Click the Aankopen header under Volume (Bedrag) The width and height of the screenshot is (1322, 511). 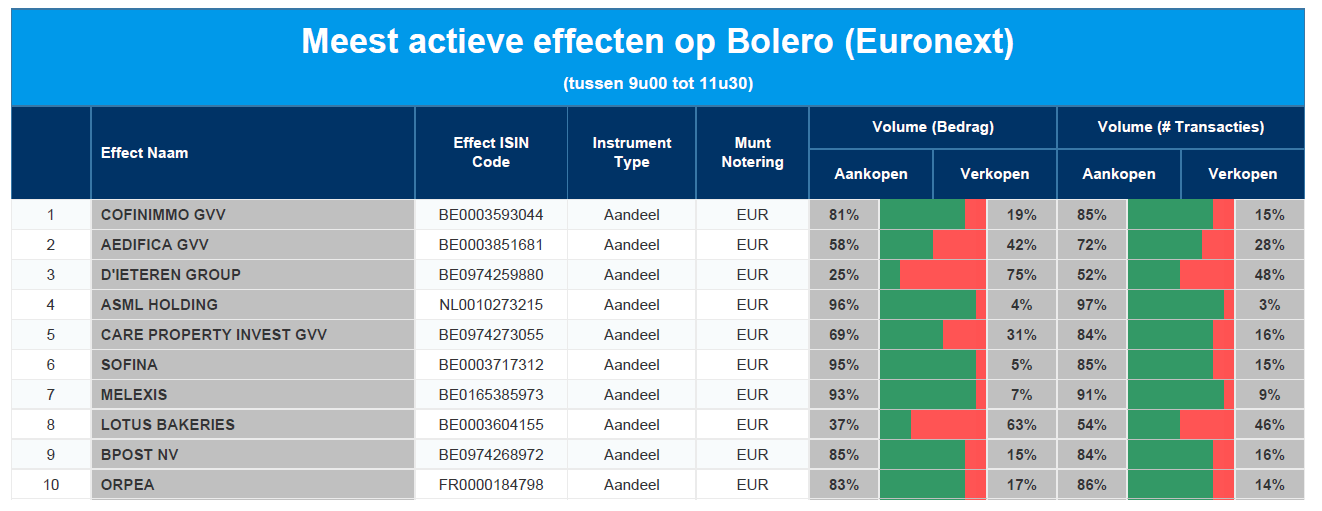coord(871,174)
